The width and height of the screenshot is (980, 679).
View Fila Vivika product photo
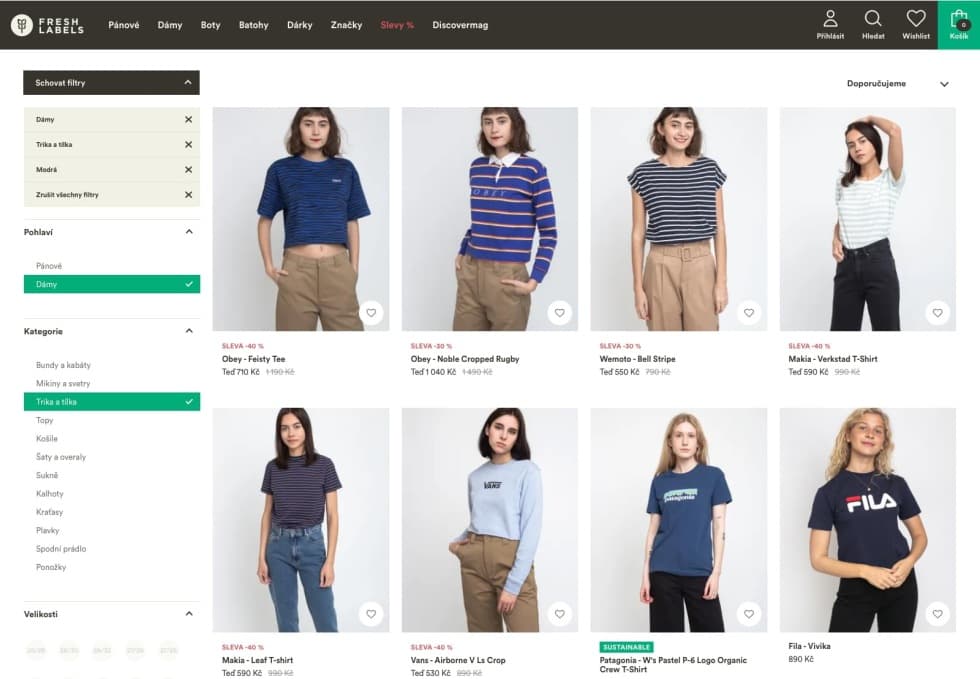(868, 520)
